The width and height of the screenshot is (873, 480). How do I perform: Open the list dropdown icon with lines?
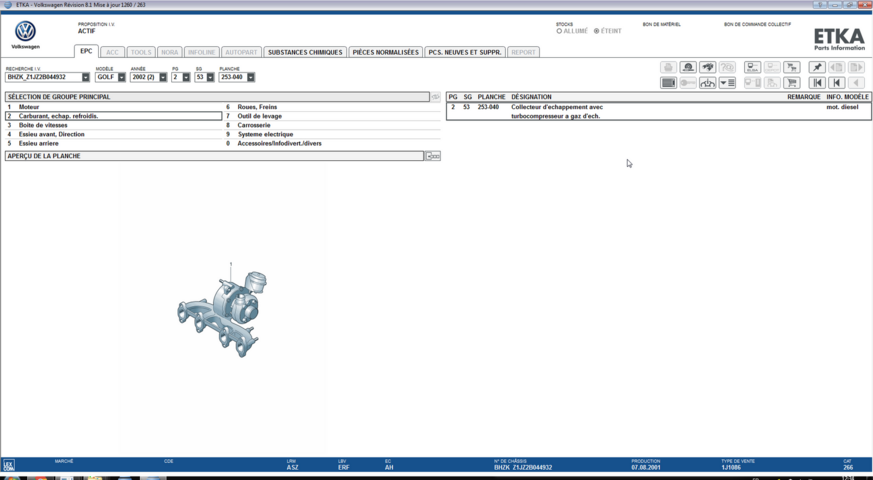click(x=727, y=83)
